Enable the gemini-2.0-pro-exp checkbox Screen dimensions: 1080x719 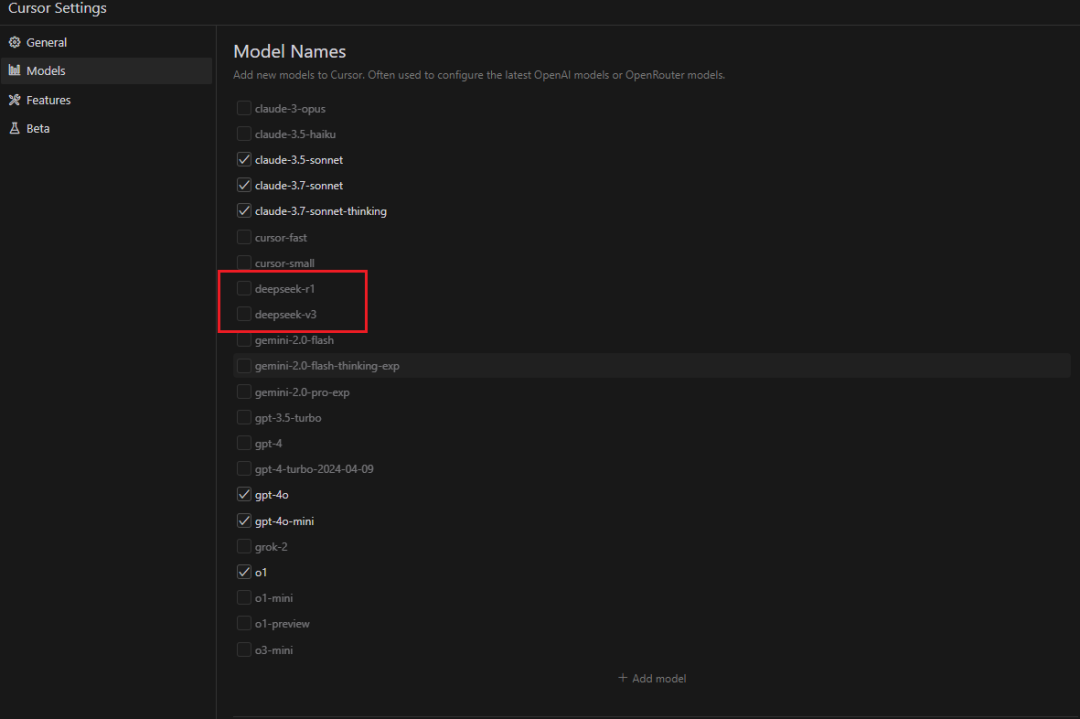pos(244,392)
